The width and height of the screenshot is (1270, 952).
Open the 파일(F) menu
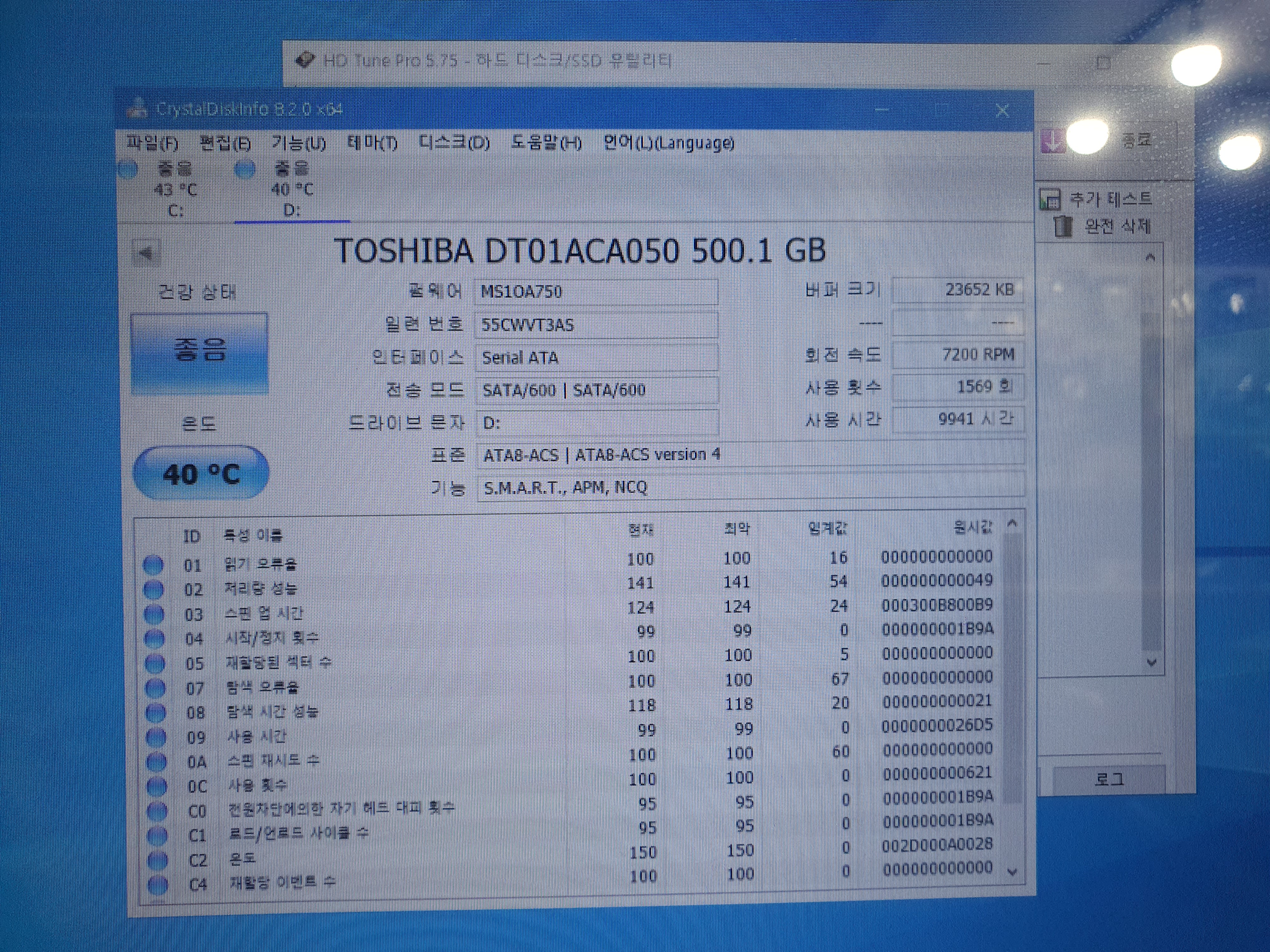[153, 143]
